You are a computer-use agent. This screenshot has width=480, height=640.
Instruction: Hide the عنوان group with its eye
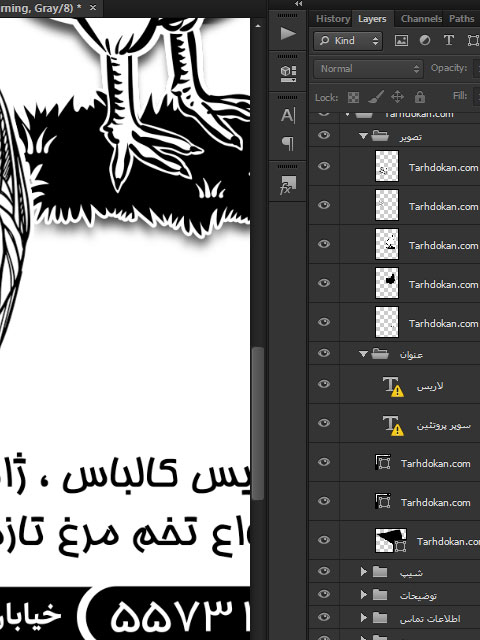[324, 353]
